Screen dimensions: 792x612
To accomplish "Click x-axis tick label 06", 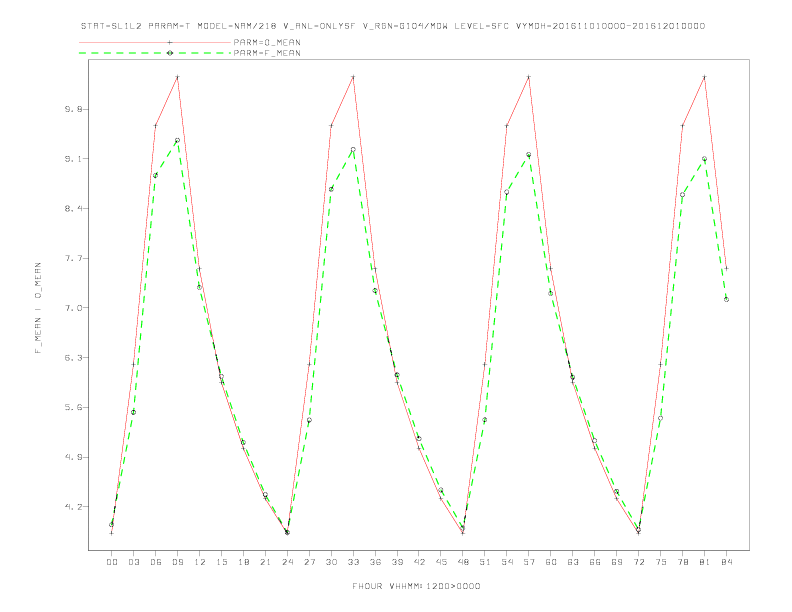I will click(x=156, y=562).
